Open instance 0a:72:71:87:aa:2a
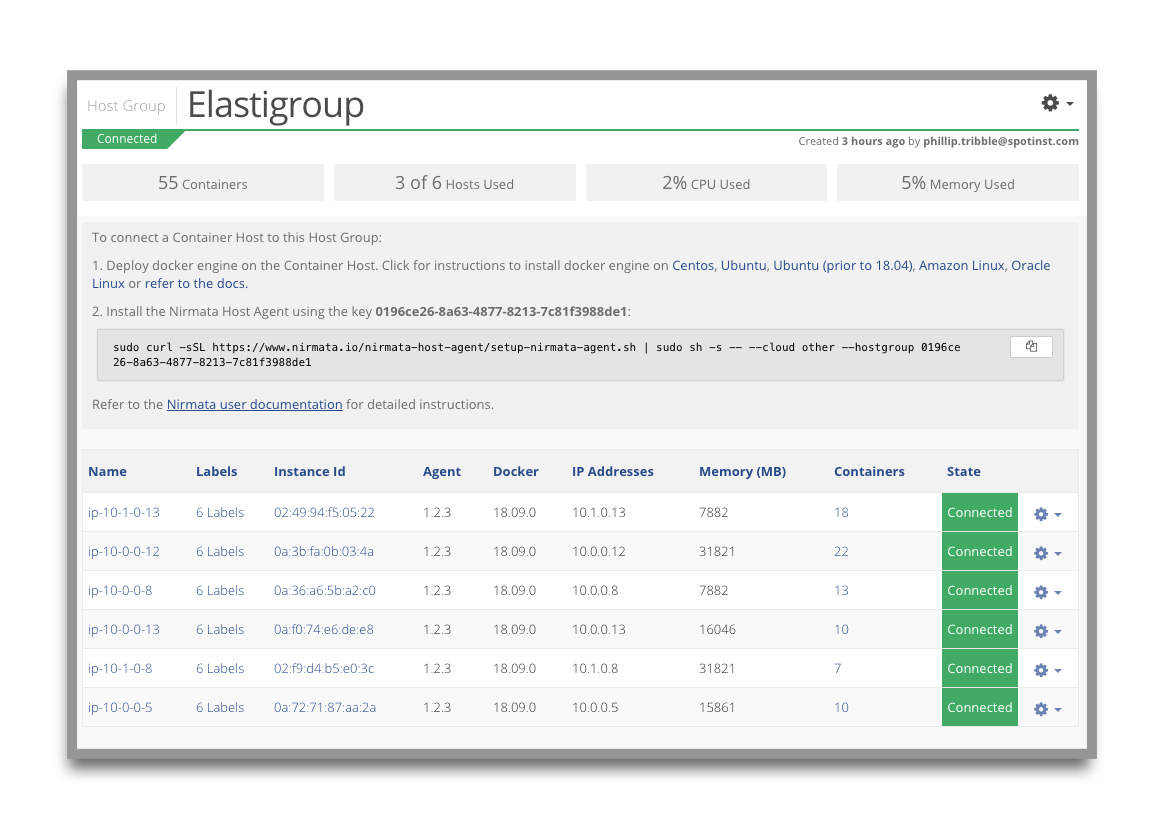 click(325, 707)
